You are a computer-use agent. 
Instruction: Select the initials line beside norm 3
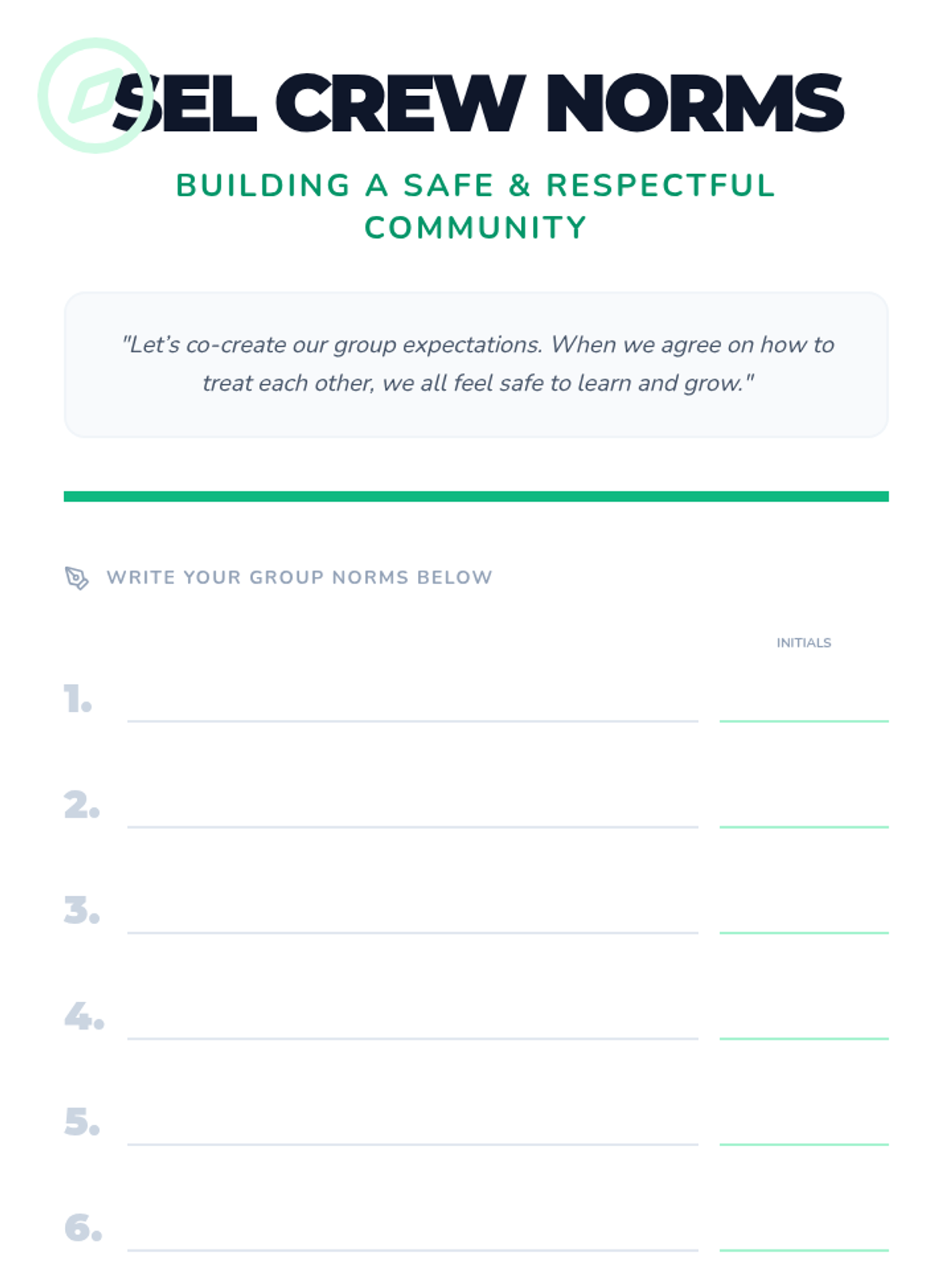[804, 929]
